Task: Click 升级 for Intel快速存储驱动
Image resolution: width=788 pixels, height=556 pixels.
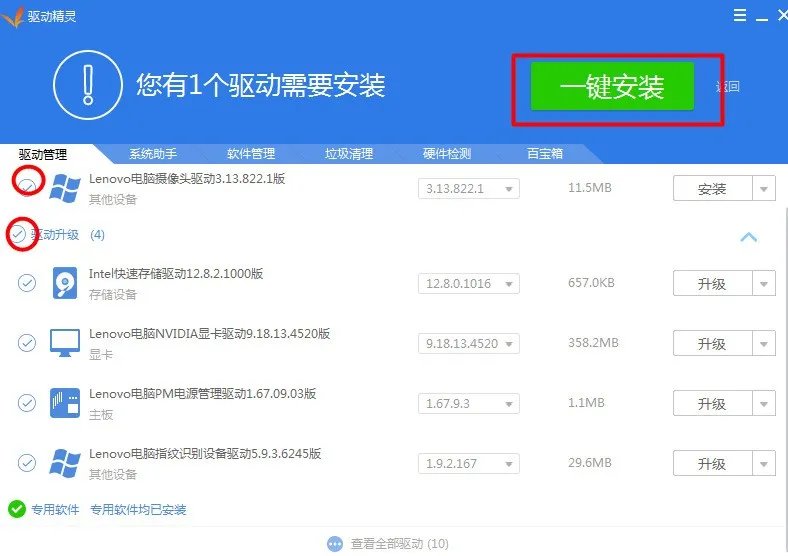Action: click(x=712, y=284)
